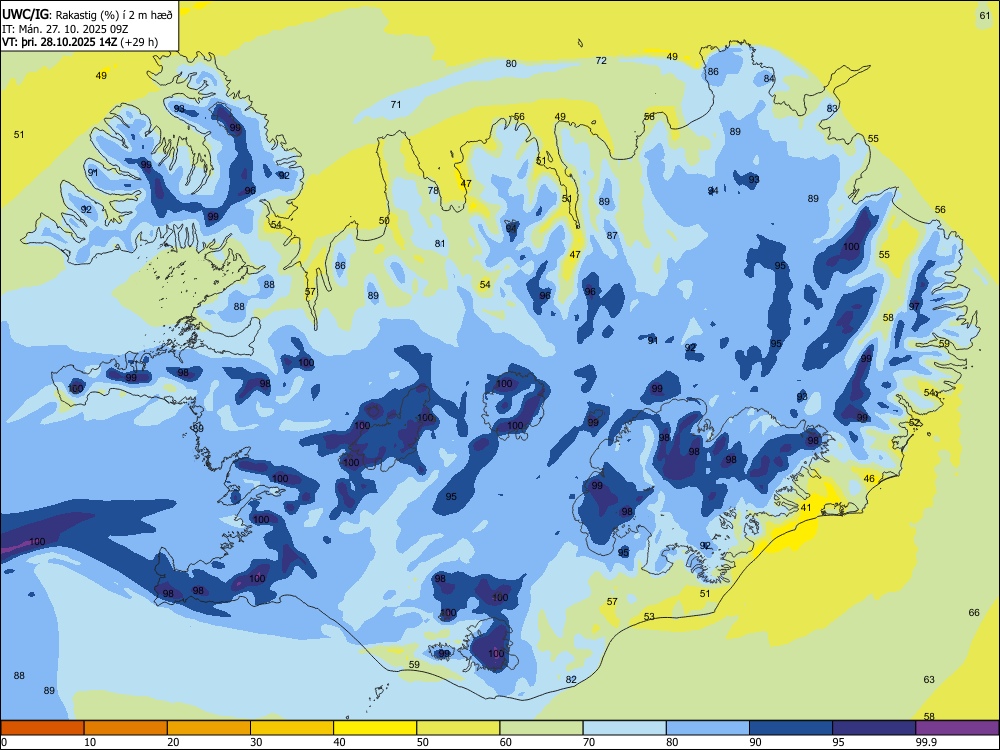
Task: Click the very light blue 70–80 legend swatch
Action: pyautogui.click(x=624, y=728)
